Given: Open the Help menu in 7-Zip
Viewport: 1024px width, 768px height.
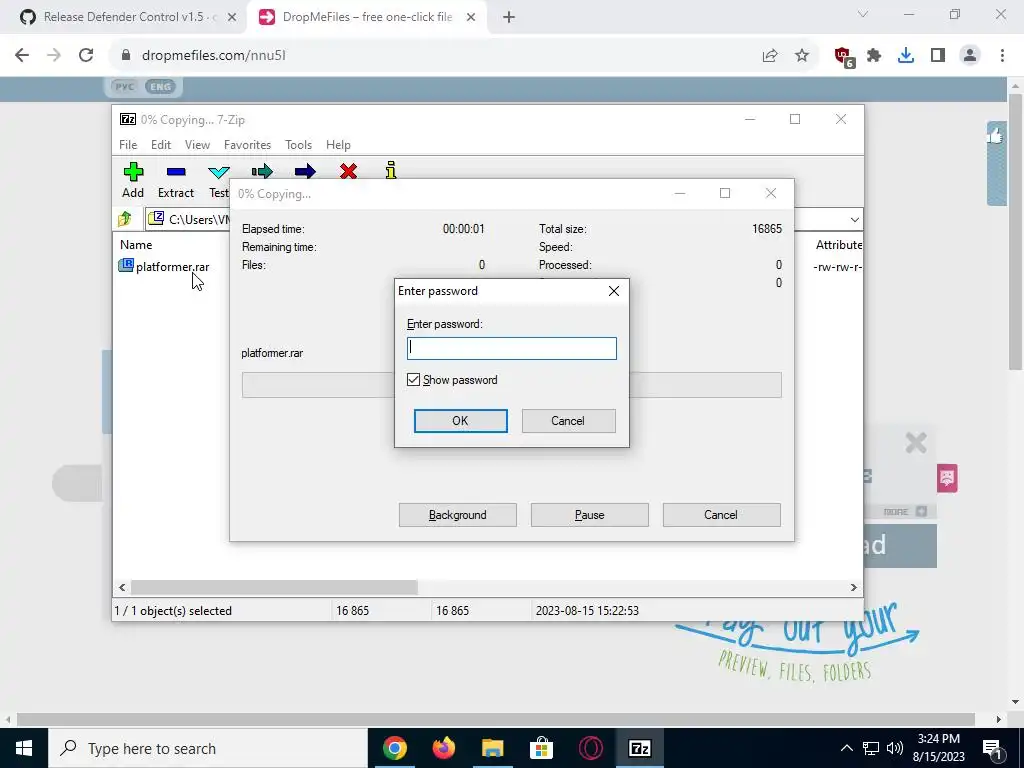Looking at the screenshot, I should (x=338, y=144).
